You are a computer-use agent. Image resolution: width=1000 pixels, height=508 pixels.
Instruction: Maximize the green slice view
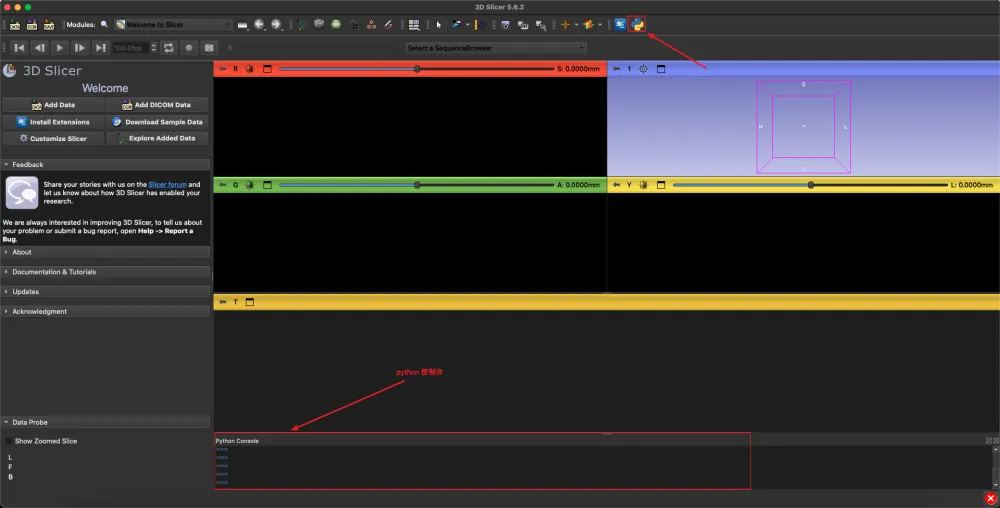pyautogui.click(x=267, y=185)
